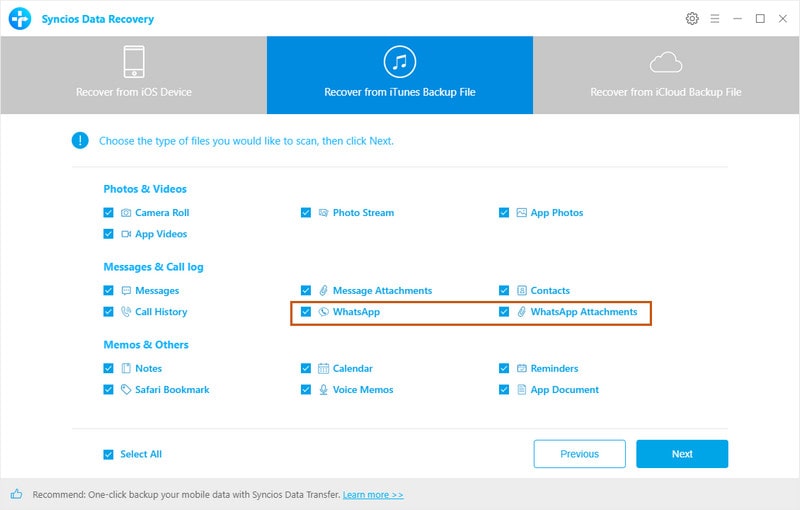Screen dimensions: 800x510
Task: Click the App Photos picture icon
Action: point(521,213)
